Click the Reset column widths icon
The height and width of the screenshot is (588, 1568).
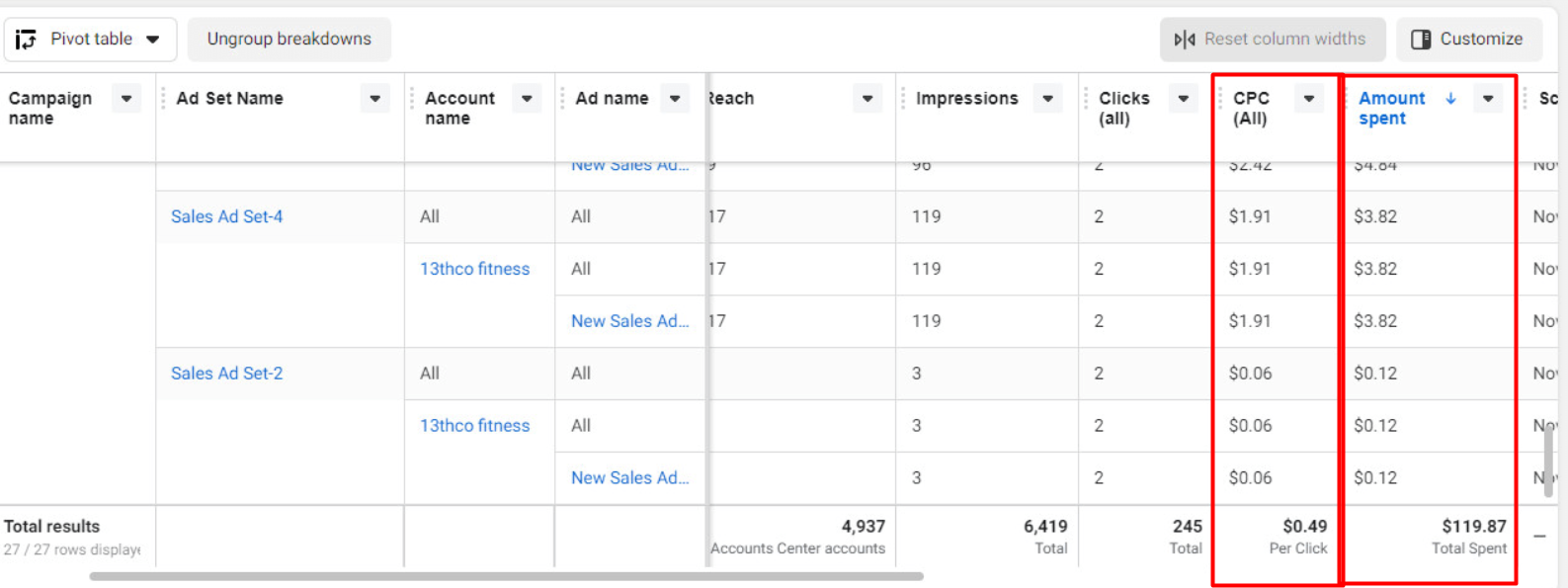[1184, 40]
